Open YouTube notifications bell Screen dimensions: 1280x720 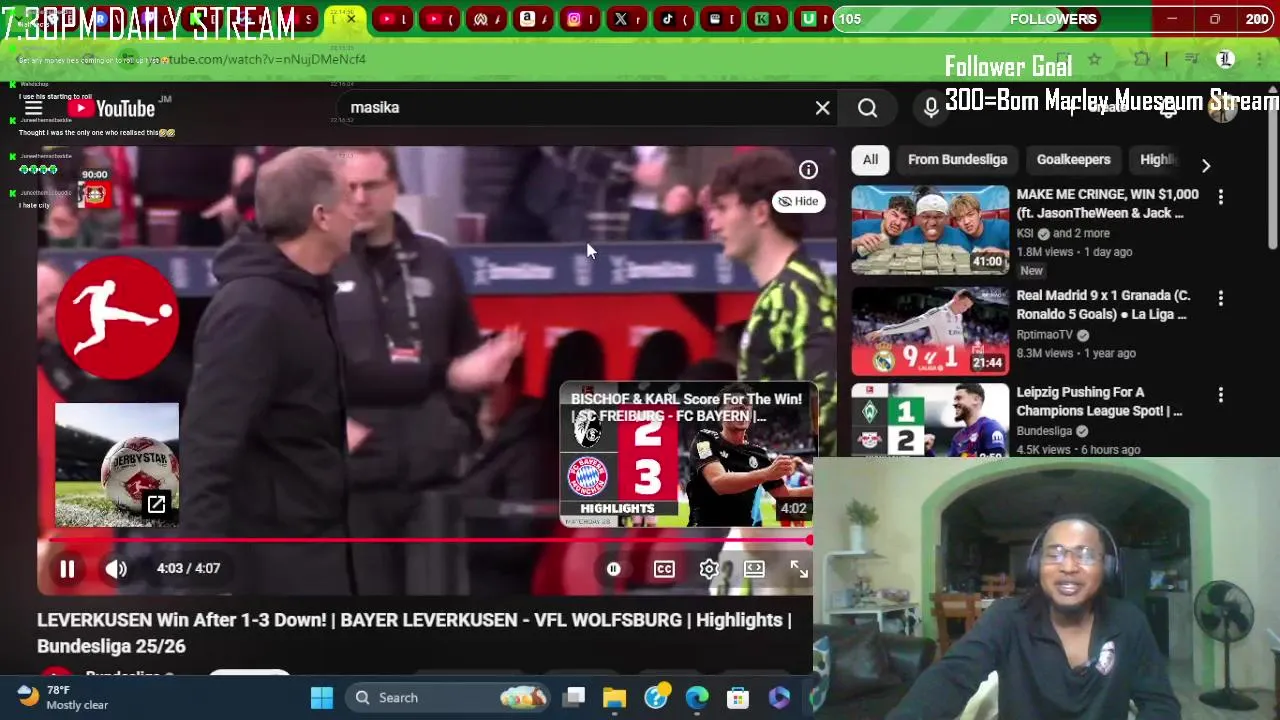[1168, 108]
